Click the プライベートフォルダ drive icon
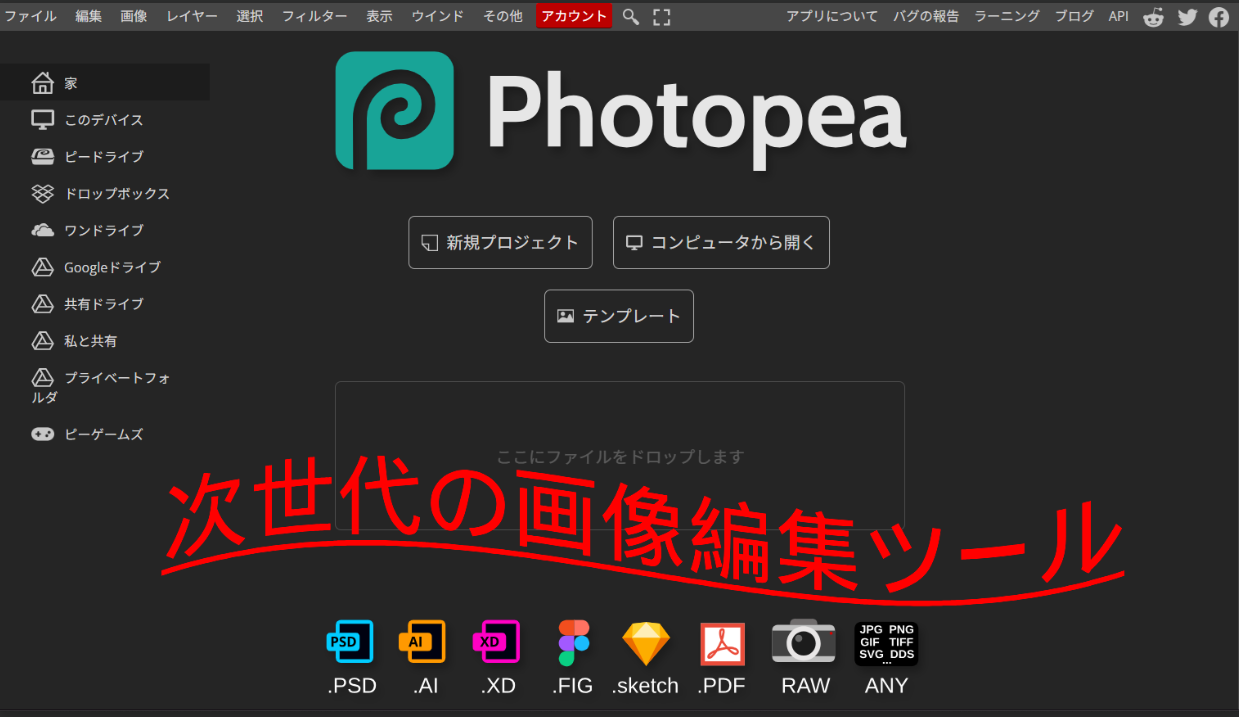Image resolution: width=1239 pixels, height=717 pixels. pos(42,378)
